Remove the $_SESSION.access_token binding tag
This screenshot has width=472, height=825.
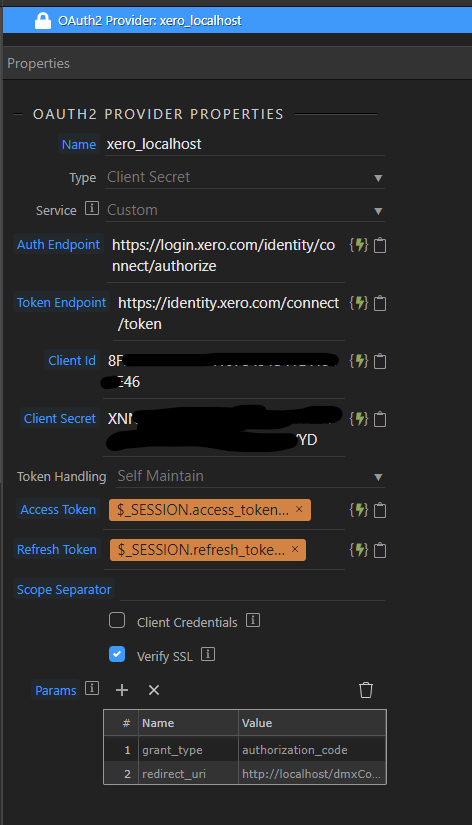point(299,509)
